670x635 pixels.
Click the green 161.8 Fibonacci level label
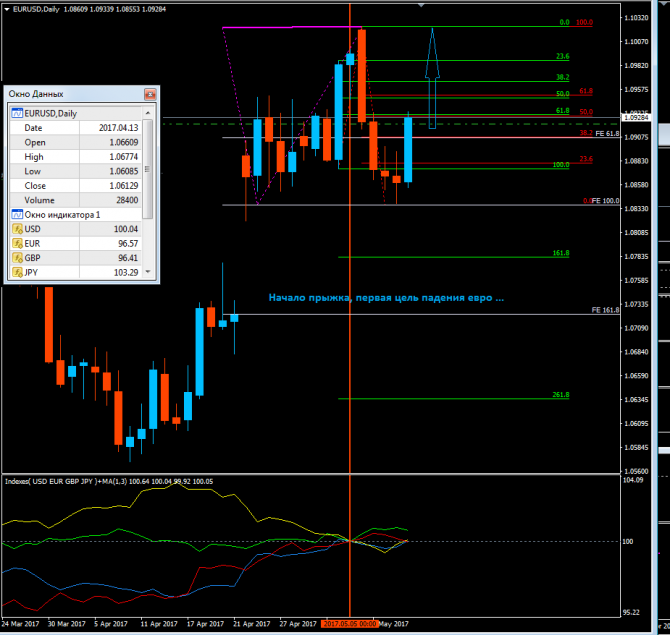point(561,253)
